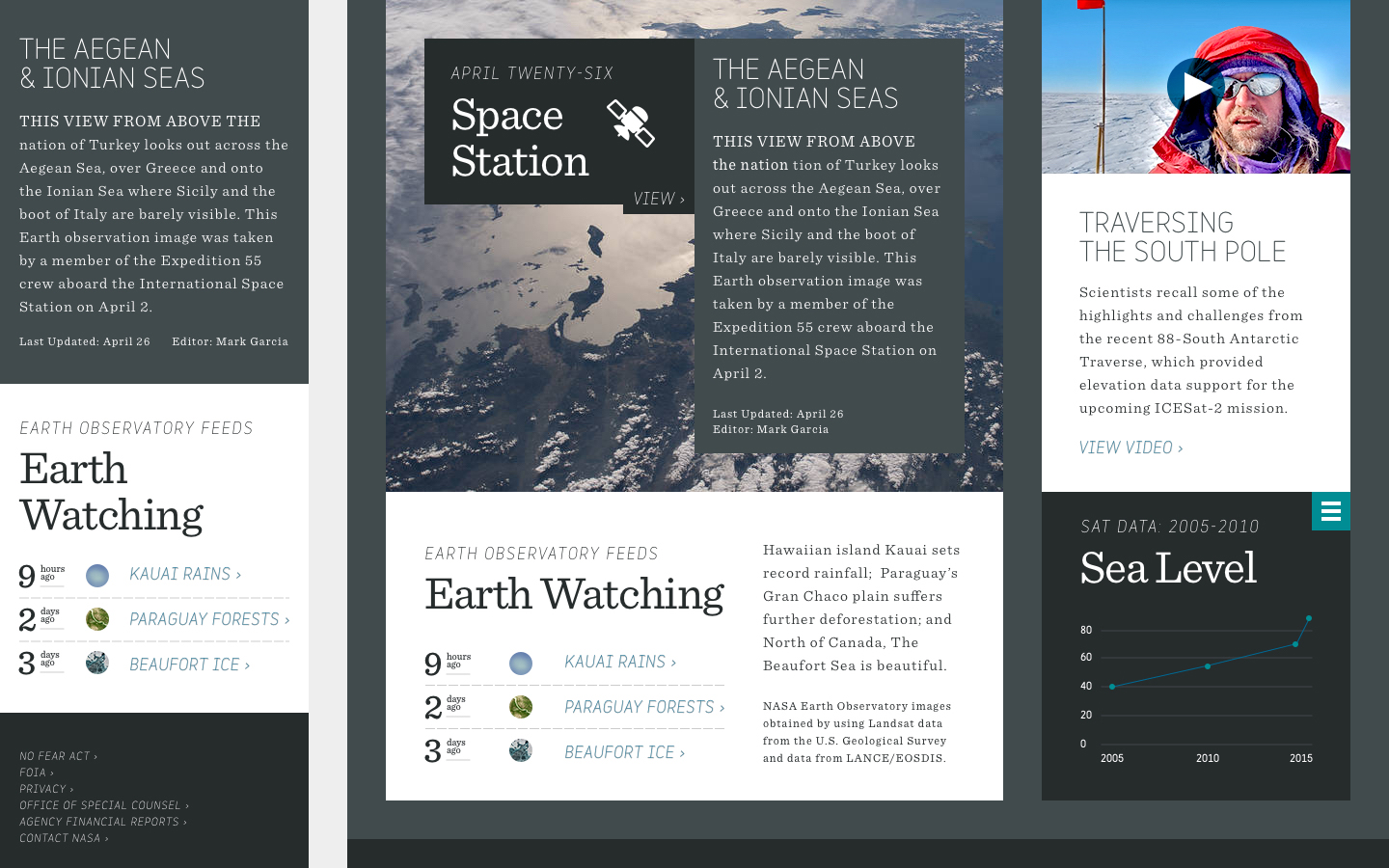Open the VIEW VIDEO link
This screenshot has height=868, width=1389.
1130,448
